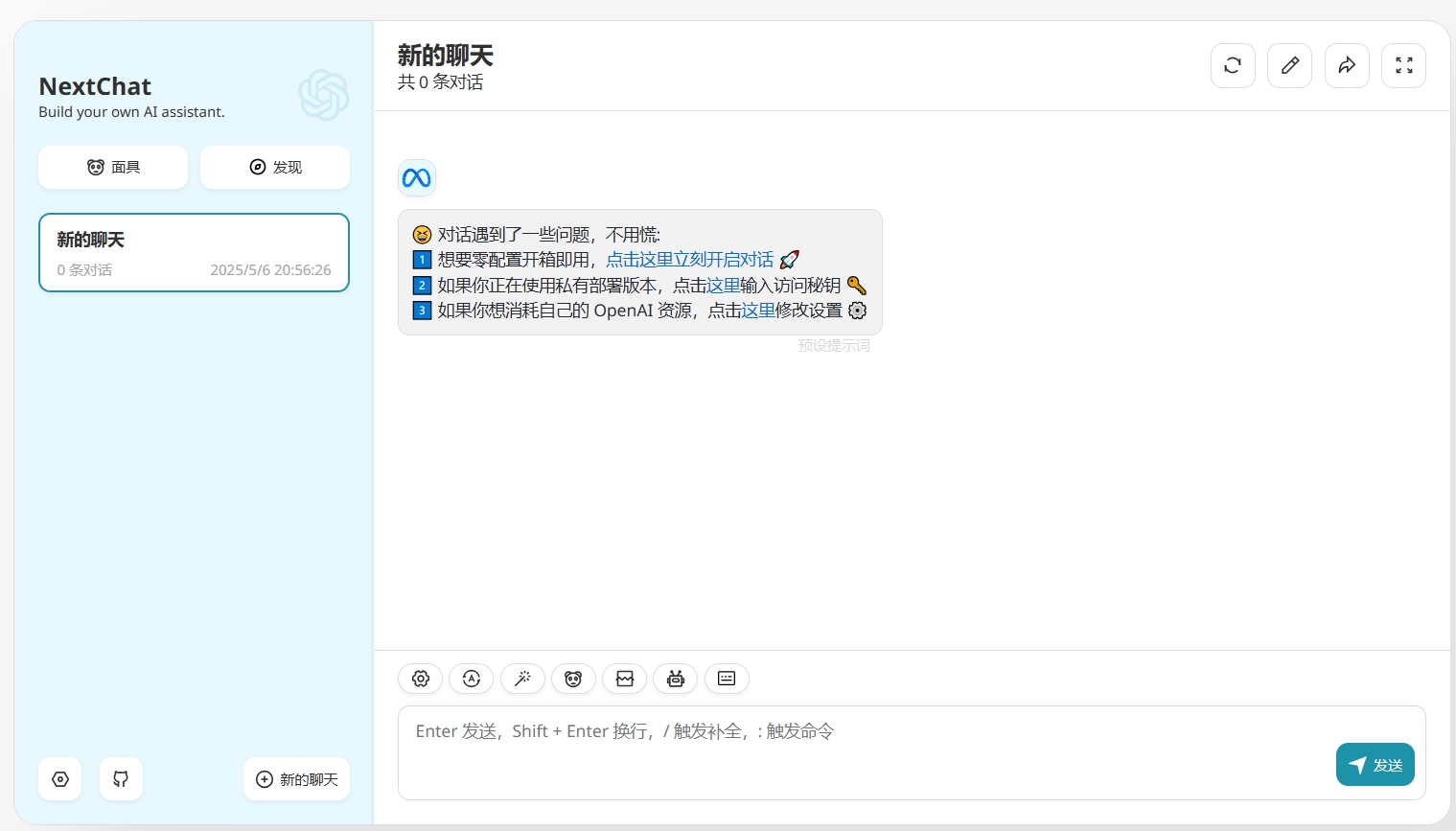Toggle the theme with the circled-A icon
The width and height of the screenshot is (1456, 831).
(x=471, y=679)
